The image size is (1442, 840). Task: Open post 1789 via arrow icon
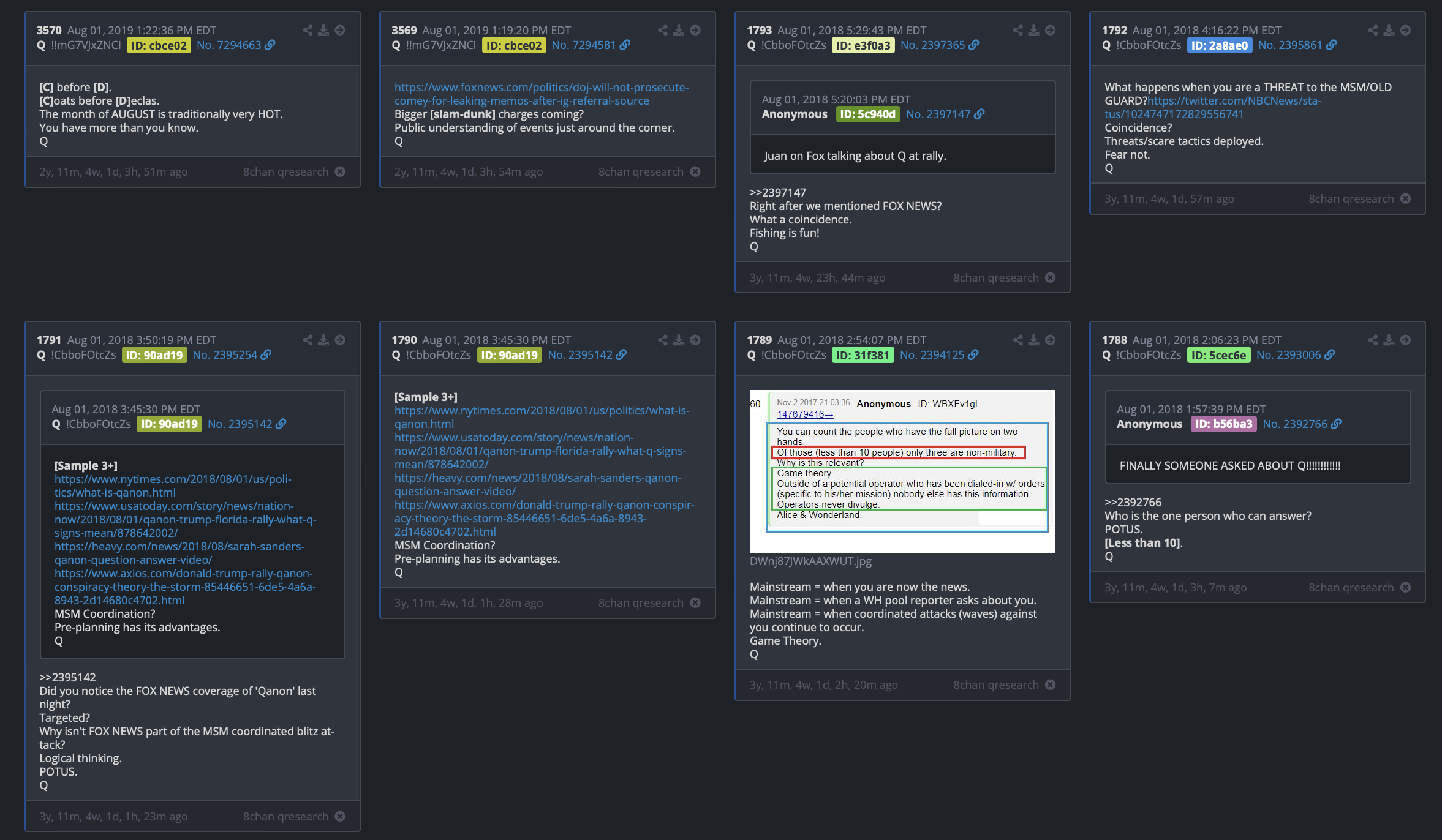point(1051,340)
